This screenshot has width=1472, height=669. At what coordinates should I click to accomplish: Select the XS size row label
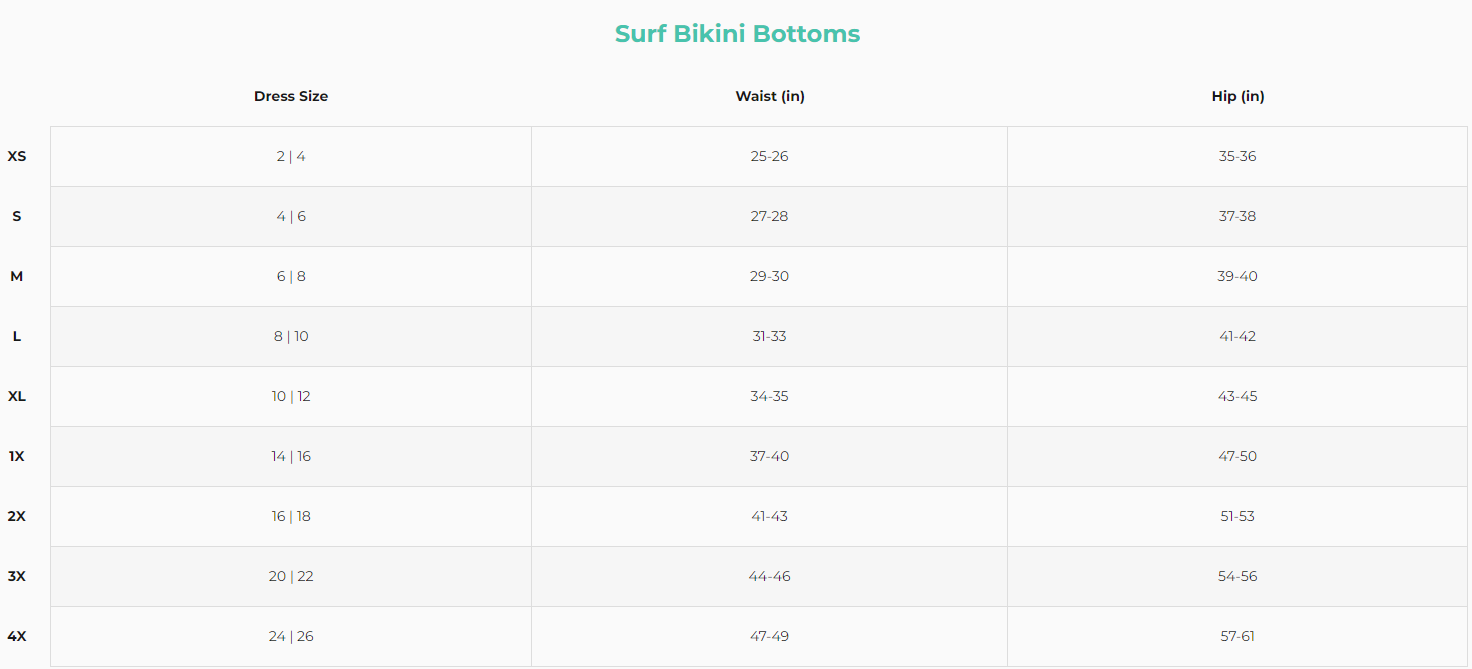click(x=17, y=156)
